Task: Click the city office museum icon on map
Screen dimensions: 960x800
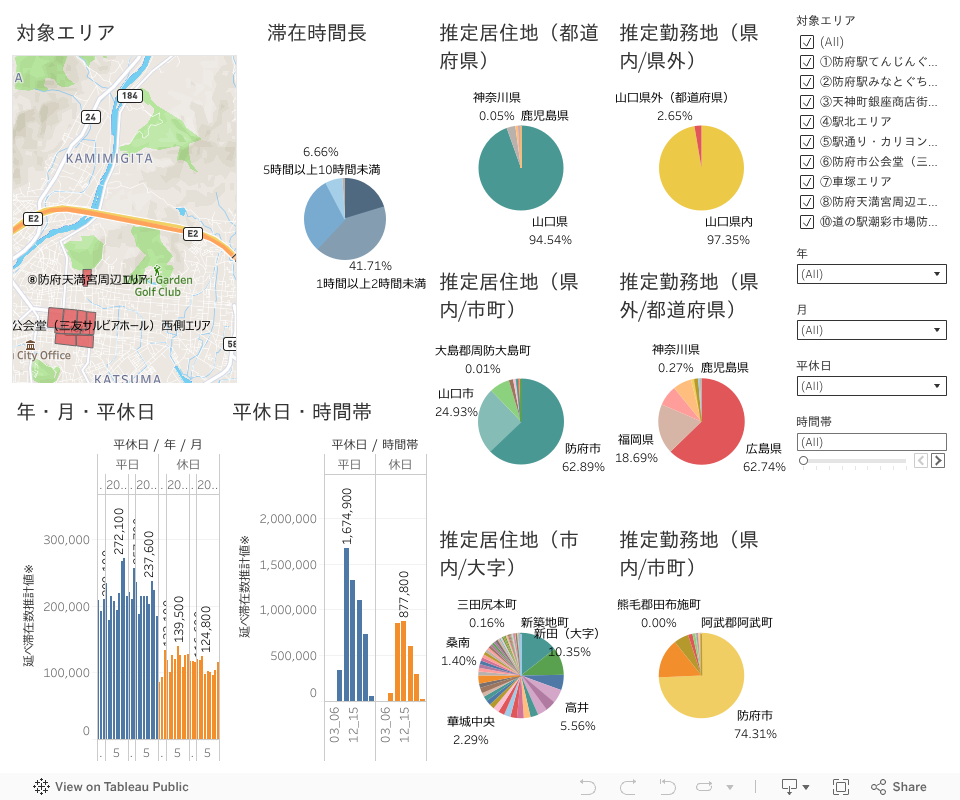Action: click(x=30, y=345)
